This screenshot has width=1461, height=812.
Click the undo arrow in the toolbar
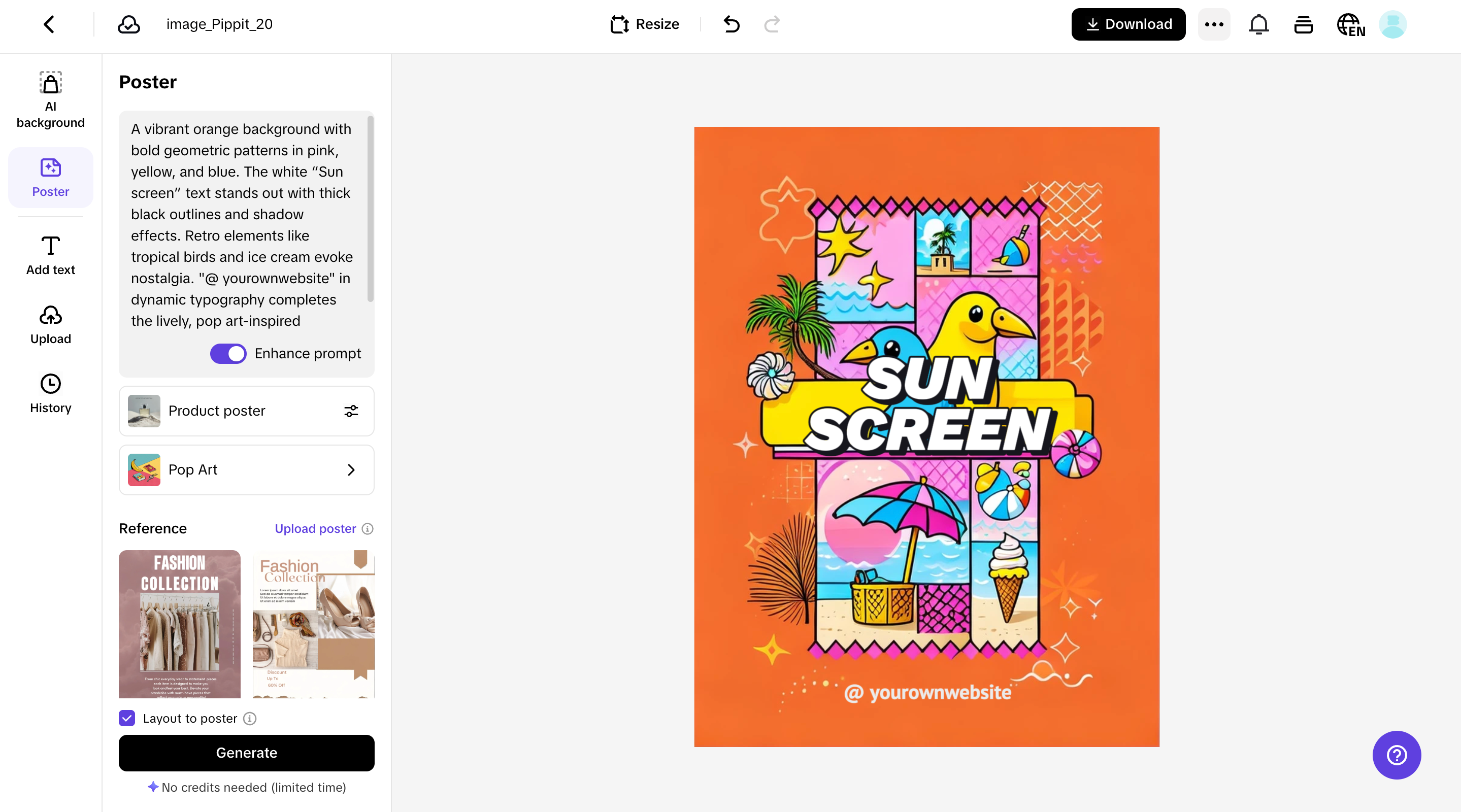click(731, 24)
